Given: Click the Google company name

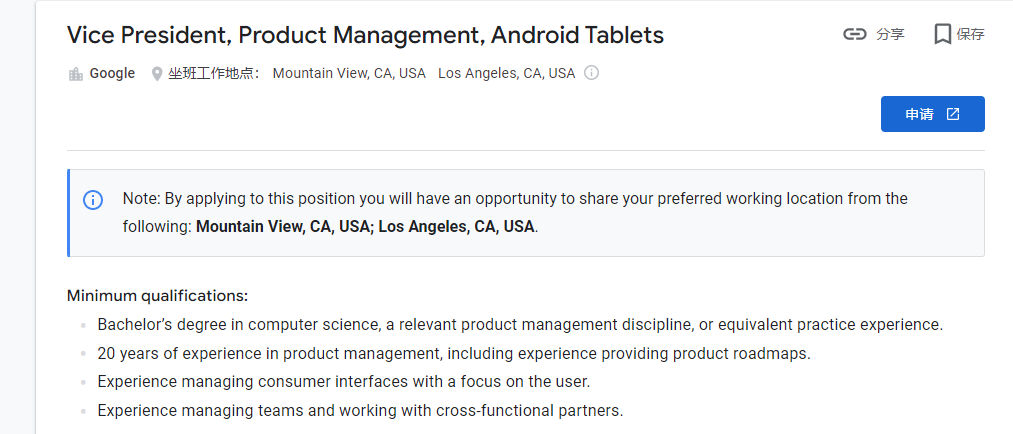Looking at the screenshot, I should (x=112, y=73).
